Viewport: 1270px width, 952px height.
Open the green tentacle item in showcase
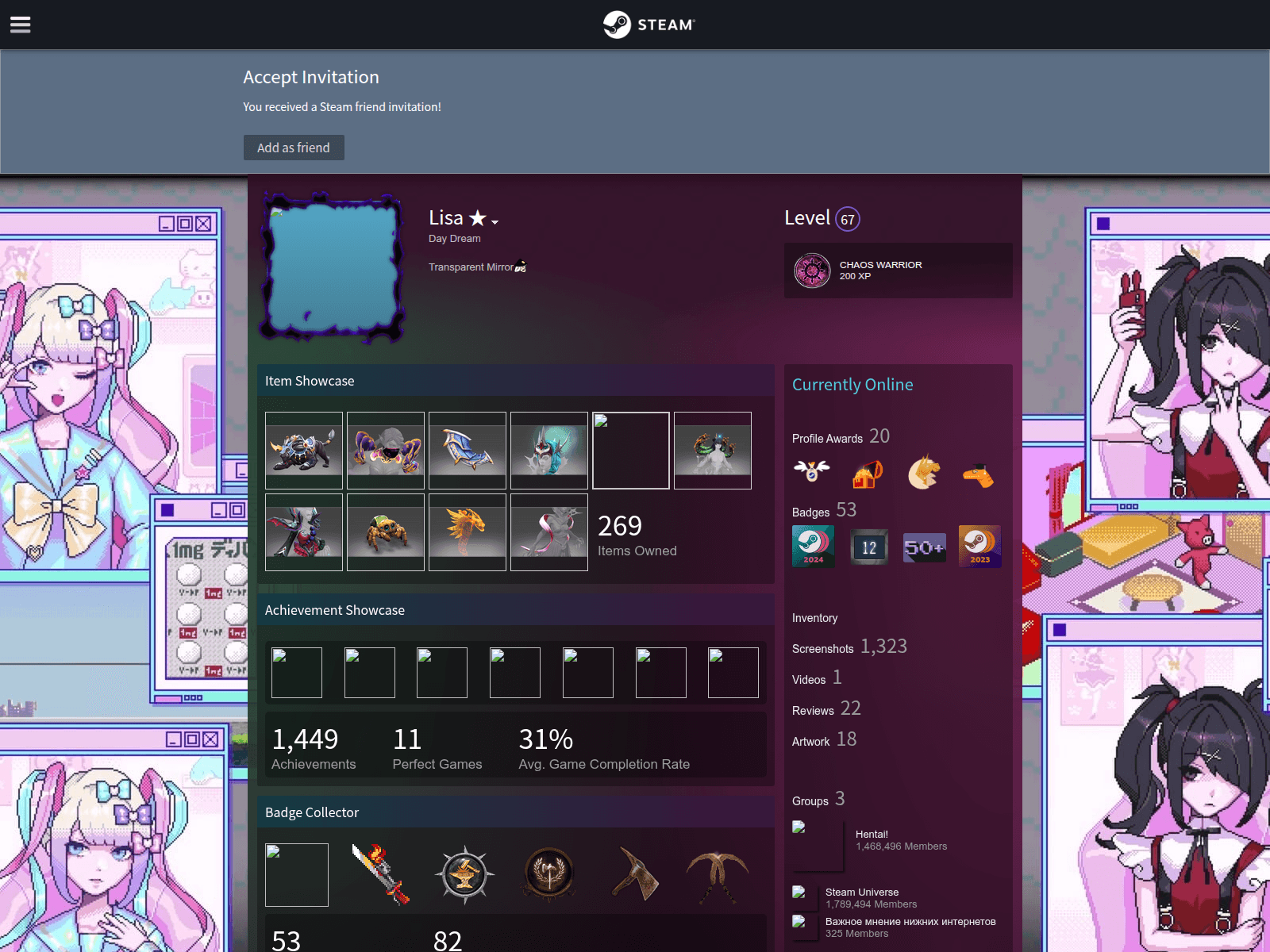713,451
